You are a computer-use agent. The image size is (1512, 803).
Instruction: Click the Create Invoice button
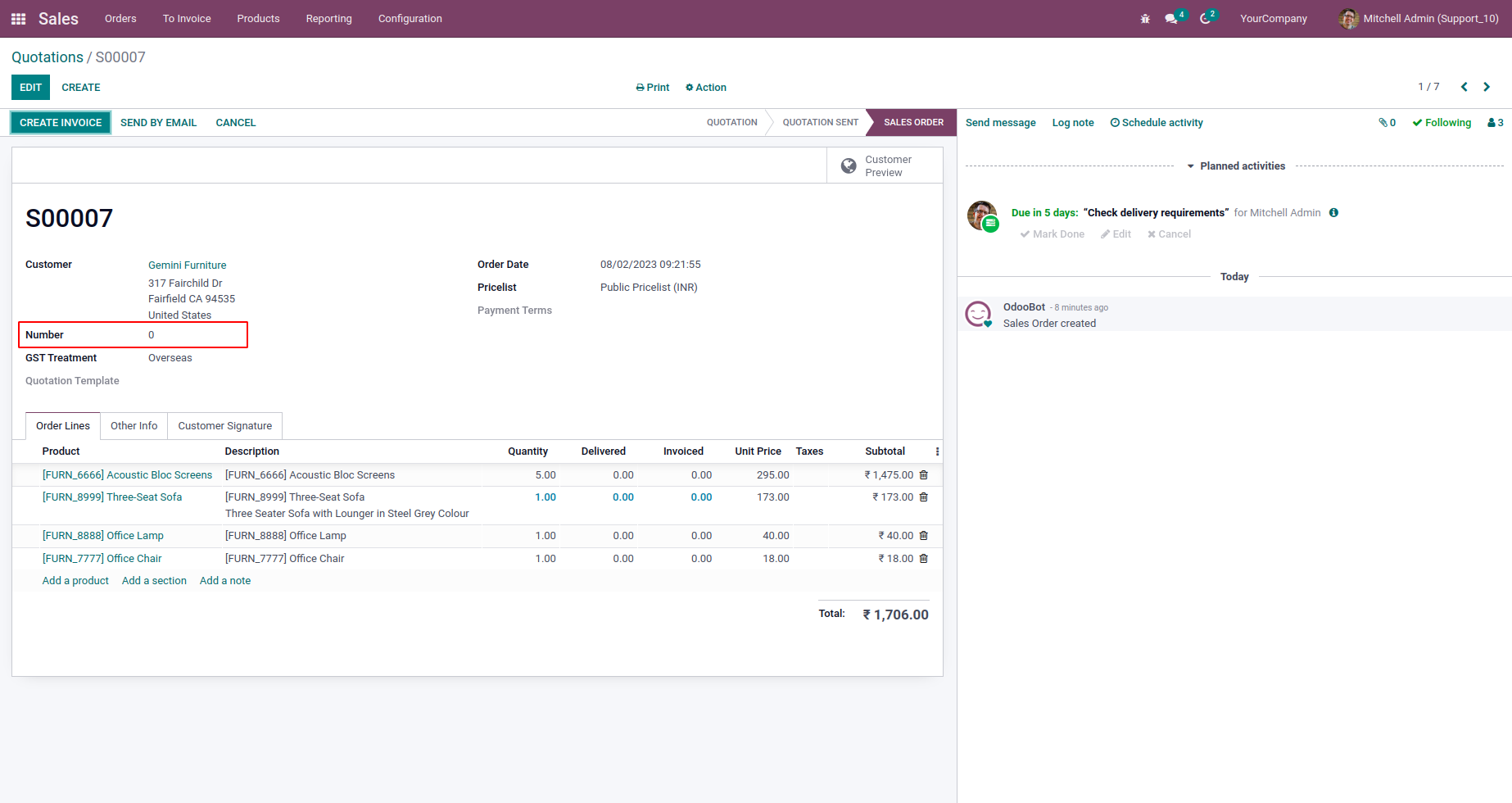tap(61, 123)
